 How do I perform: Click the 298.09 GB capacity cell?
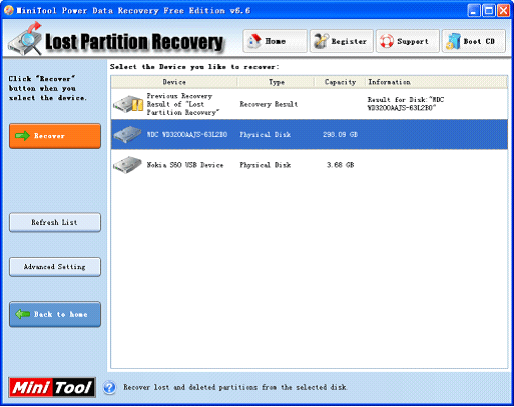340,134
